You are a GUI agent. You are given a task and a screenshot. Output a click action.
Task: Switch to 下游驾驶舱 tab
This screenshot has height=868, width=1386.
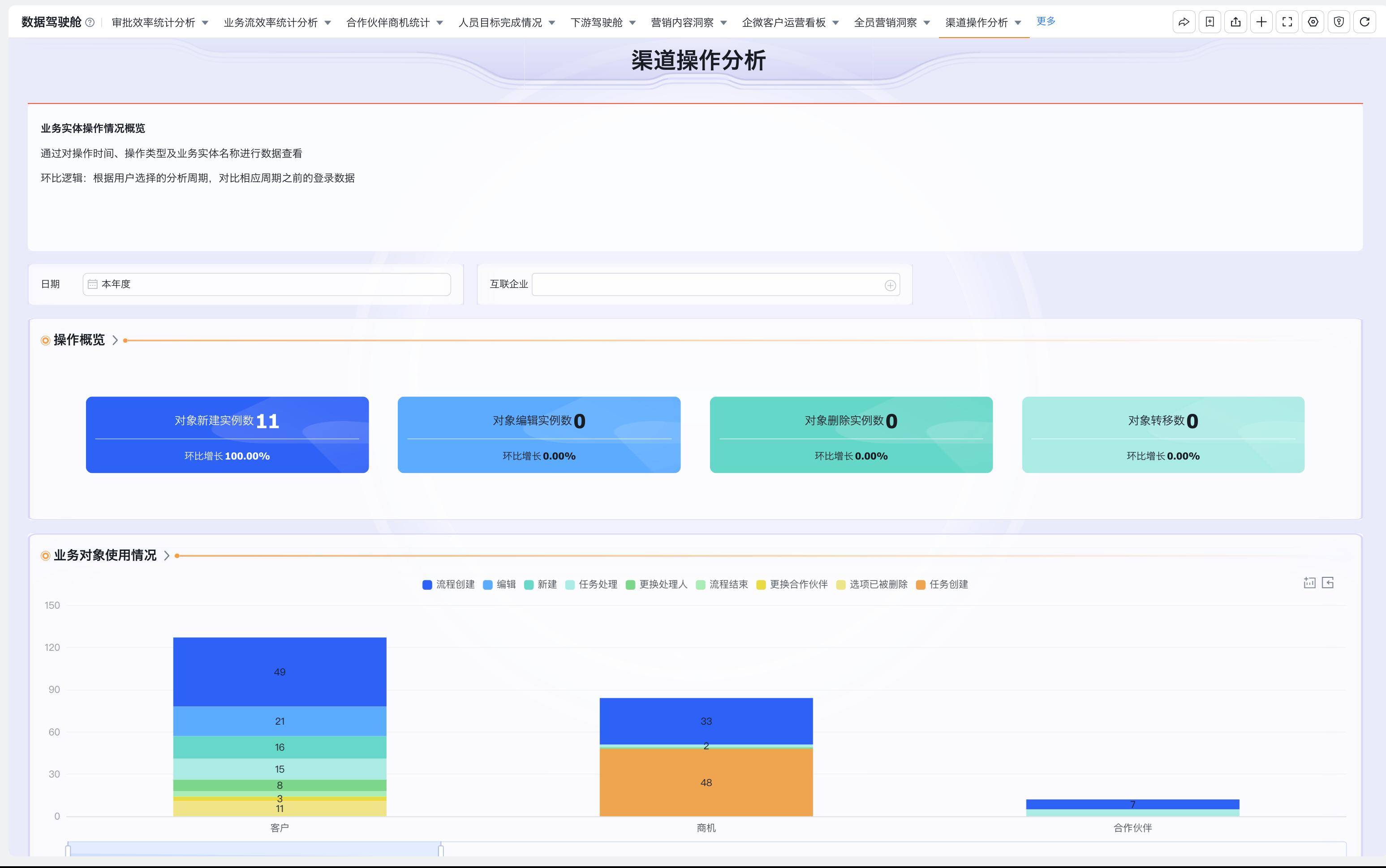pos(596,22)
